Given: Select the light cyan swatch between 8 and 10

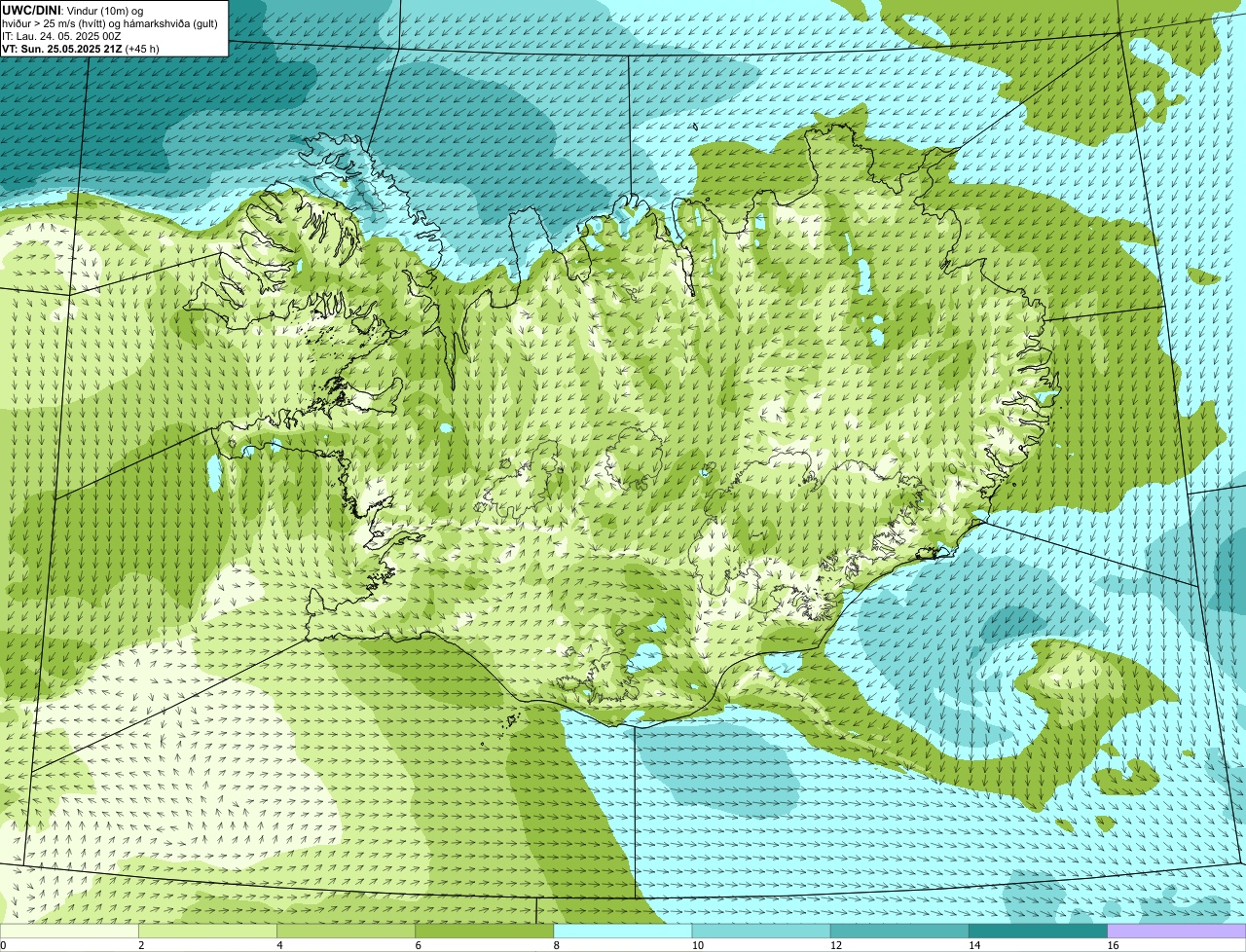Looking at the screenshot, I should tap(623, 932).
